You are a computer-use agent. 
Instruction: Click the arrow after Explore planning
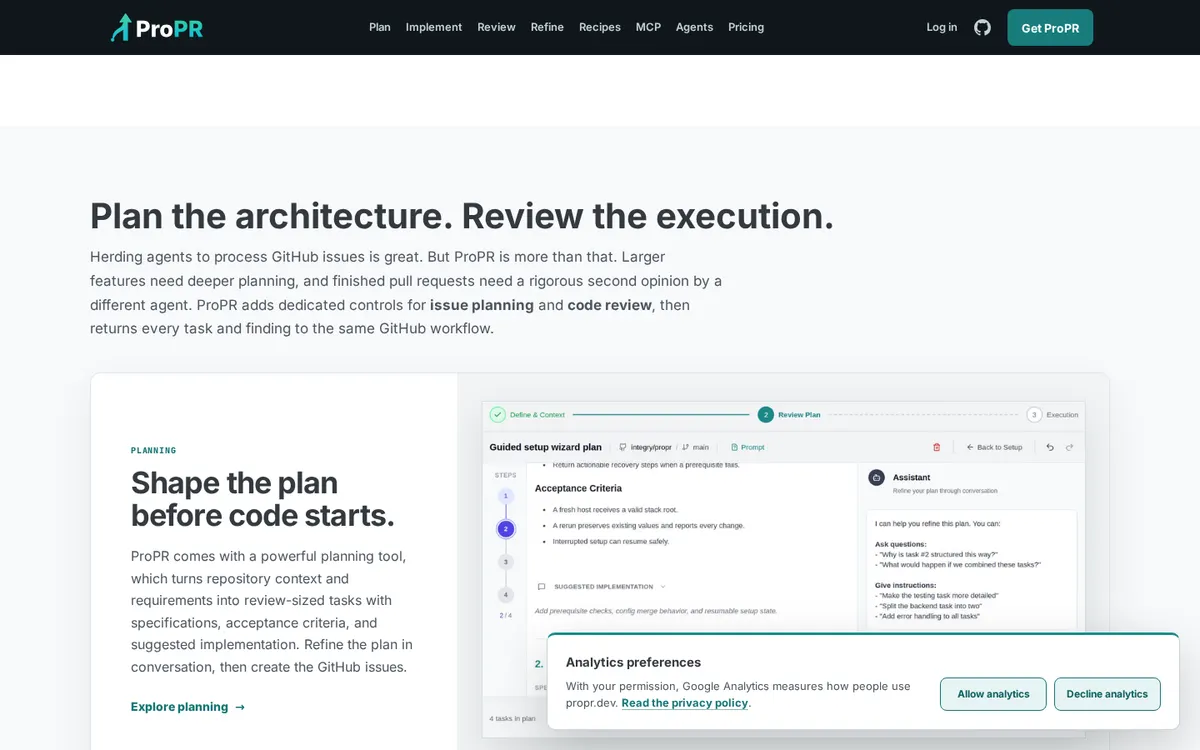point(240,707)
